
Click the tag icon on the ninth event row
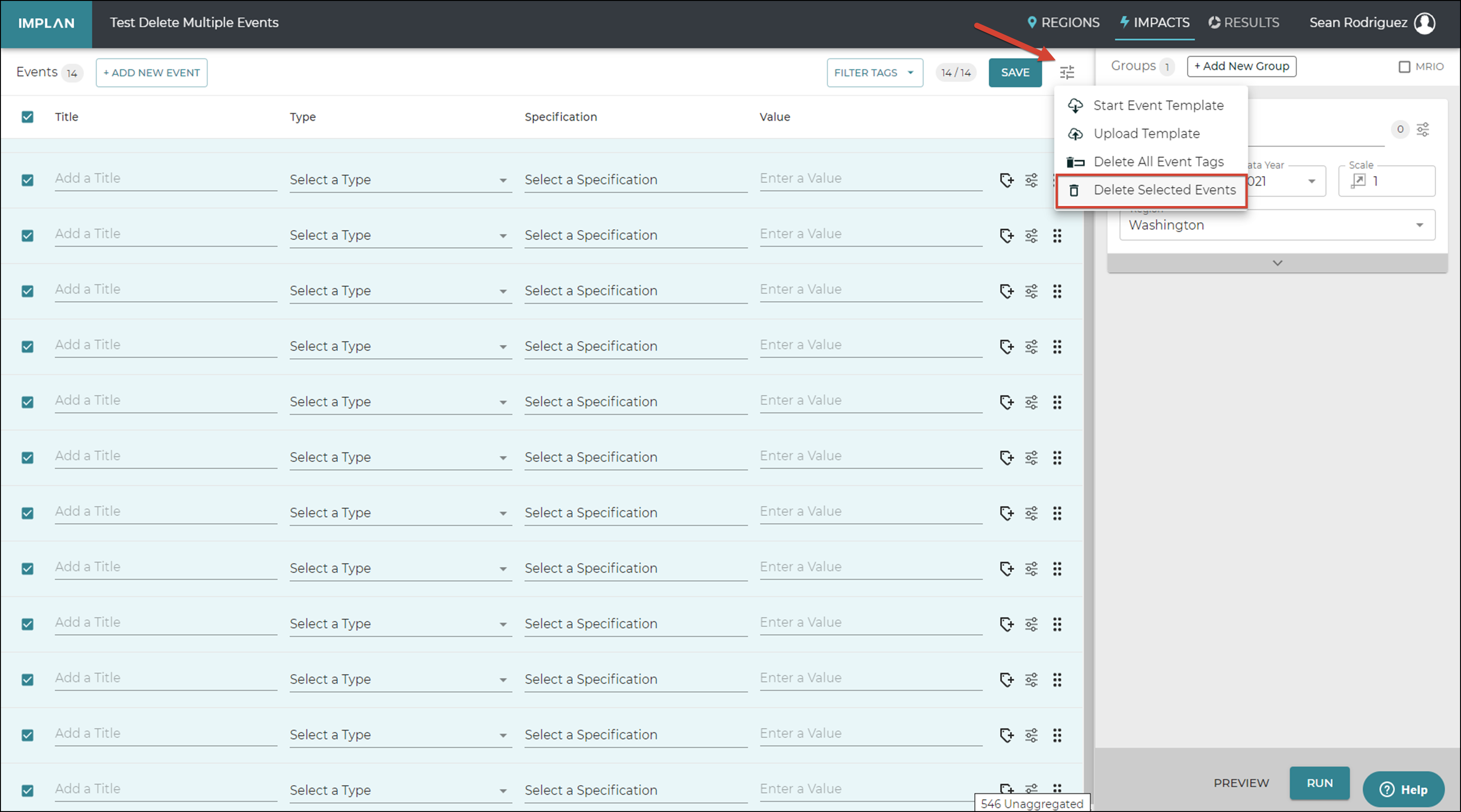pyautogui.click(x=1007, y=624)
